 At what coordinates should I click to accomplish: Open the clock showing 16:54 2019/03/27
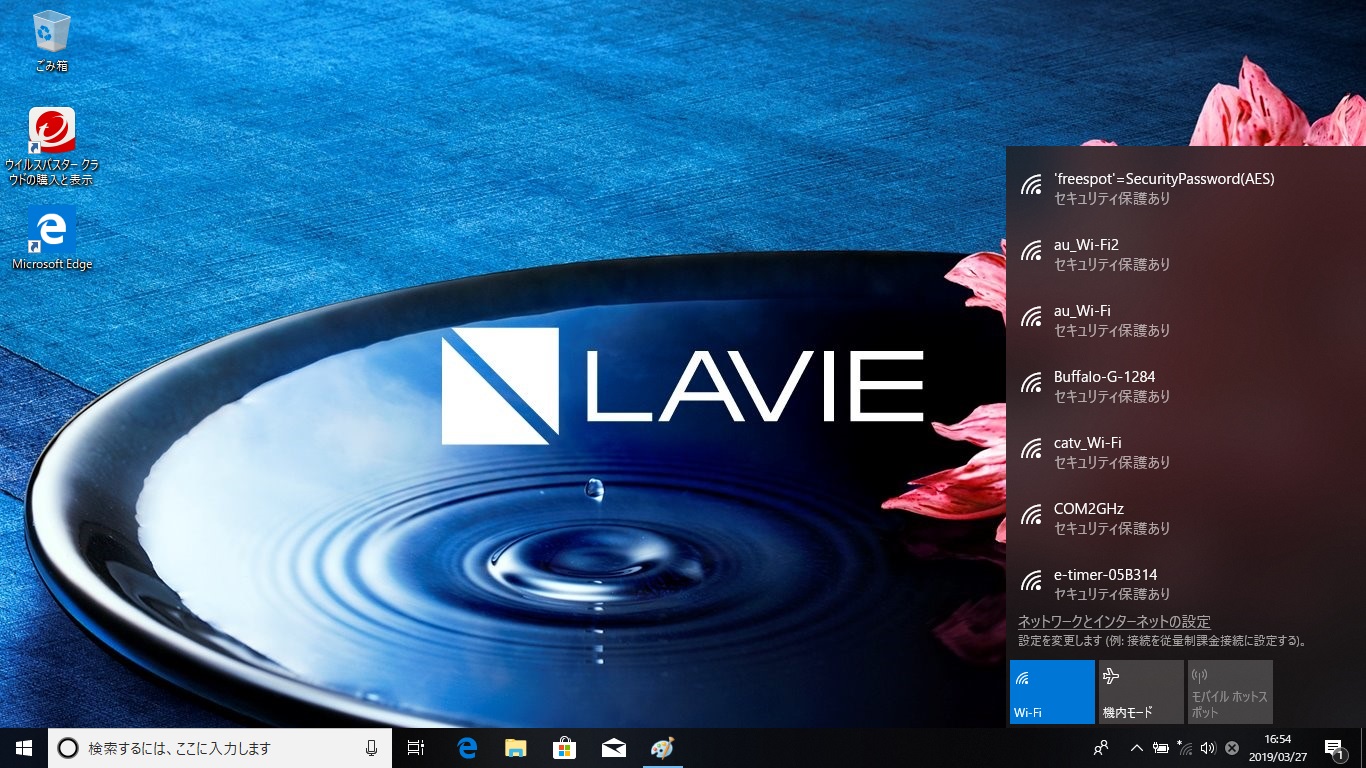pyautogui.click(x=1278, y=748)
